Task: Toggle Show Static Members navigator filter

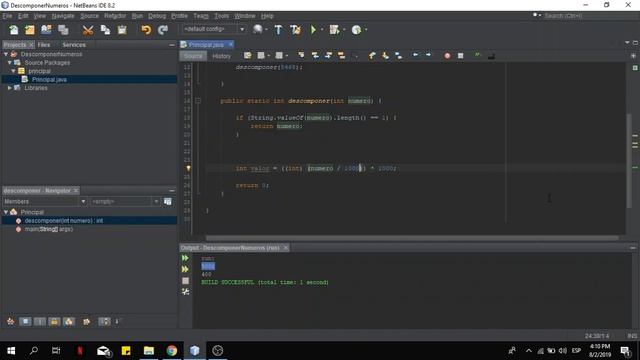Action: [x=40, y=322]
